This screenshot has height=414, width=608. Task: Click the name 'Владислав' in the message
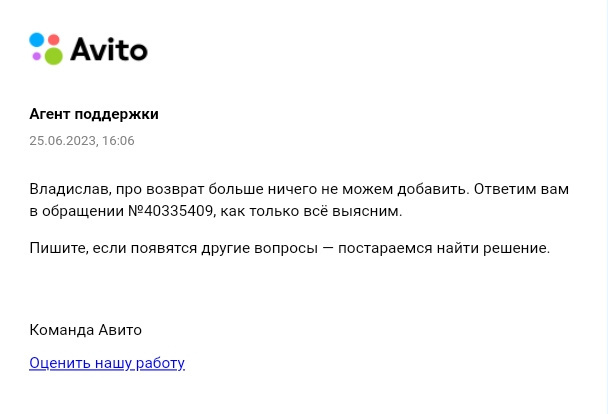[x=69, y=188]
